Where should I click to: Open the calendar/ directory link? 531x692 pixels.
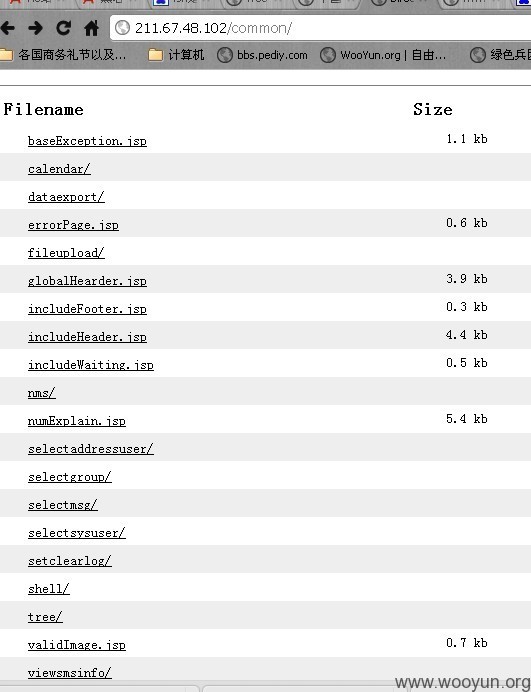point(59,169)
